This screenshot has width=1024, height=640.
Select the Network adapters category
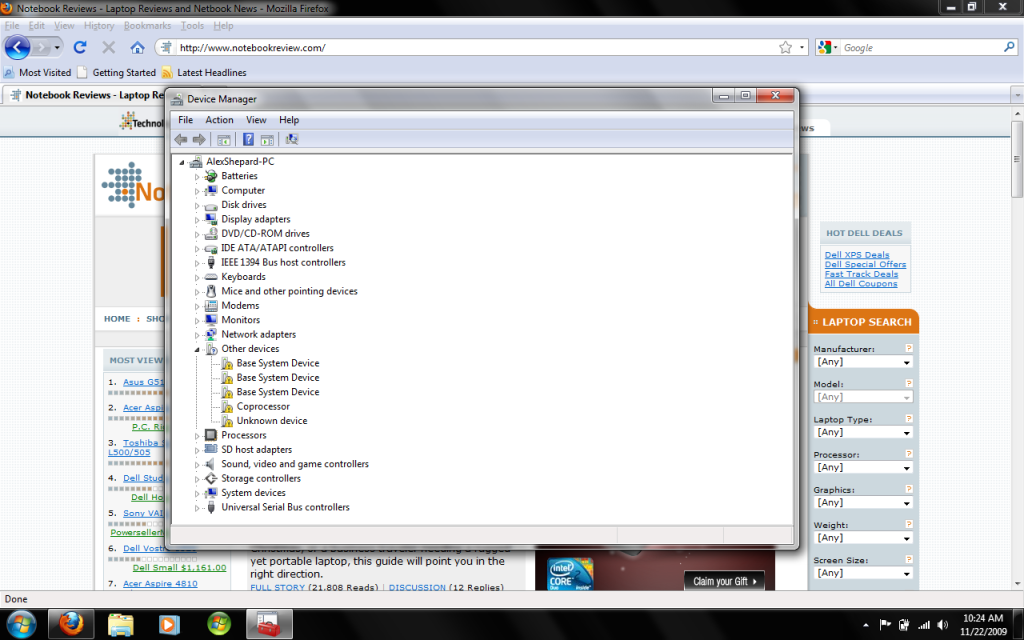258,334
